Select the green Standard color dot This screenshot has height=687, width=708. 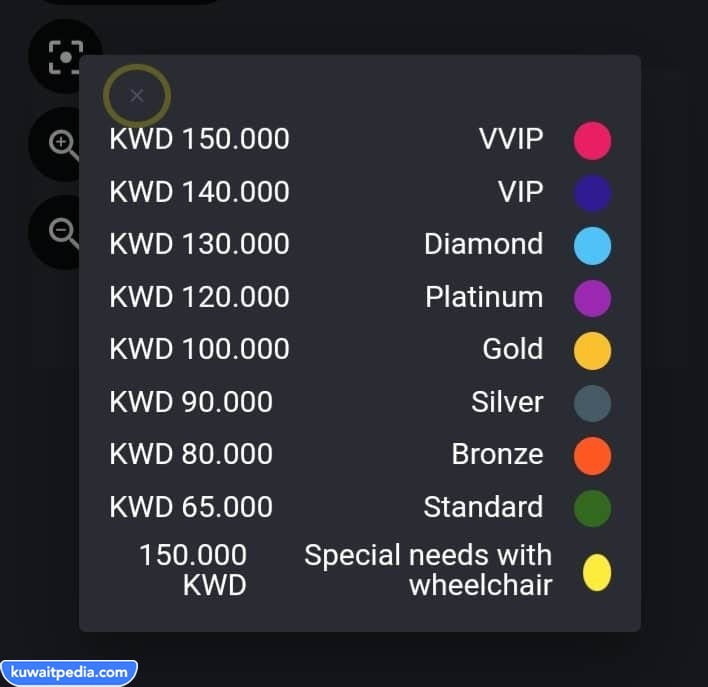tap(592, 508)
